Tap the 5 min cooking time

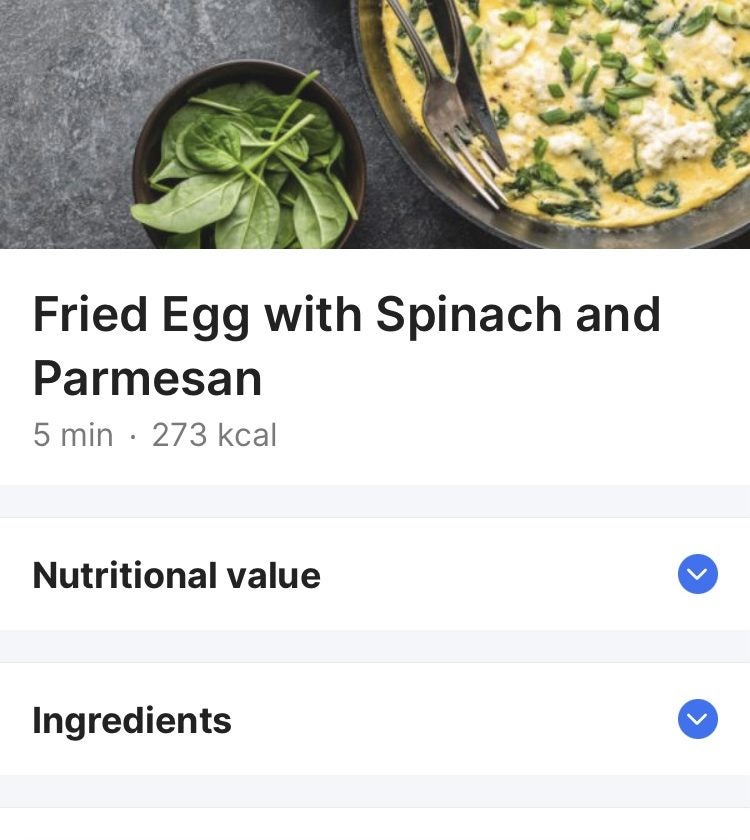coord(73,435)
